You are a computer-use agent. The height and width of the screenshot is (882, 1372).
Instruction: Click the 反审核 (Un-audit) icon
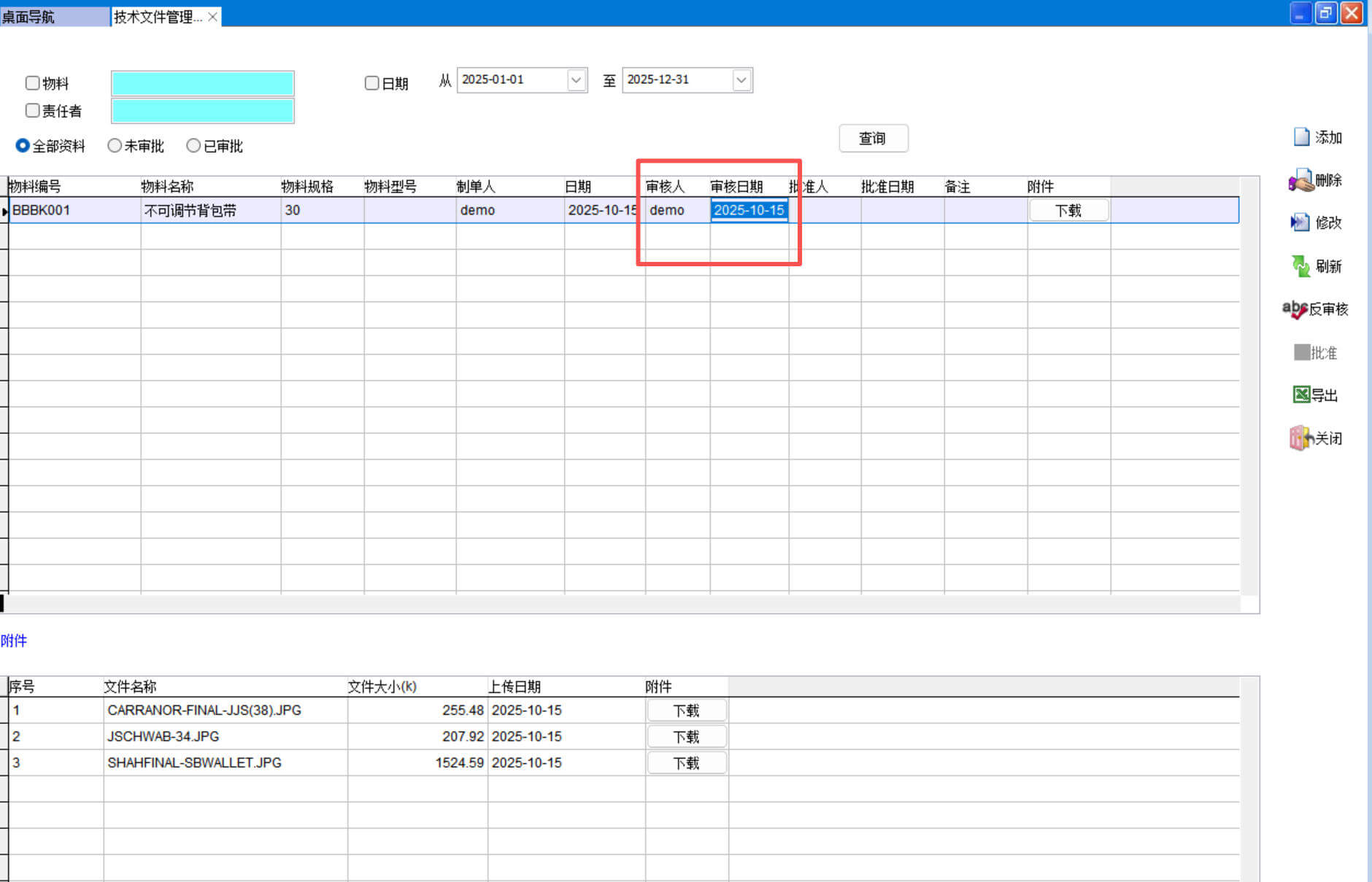[1294, 309]
